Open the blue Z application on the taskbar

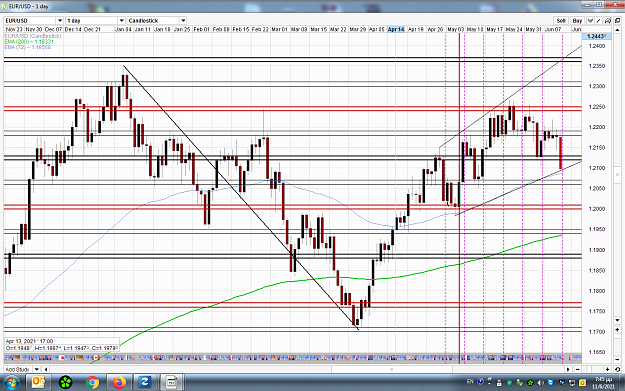(144, 383)
